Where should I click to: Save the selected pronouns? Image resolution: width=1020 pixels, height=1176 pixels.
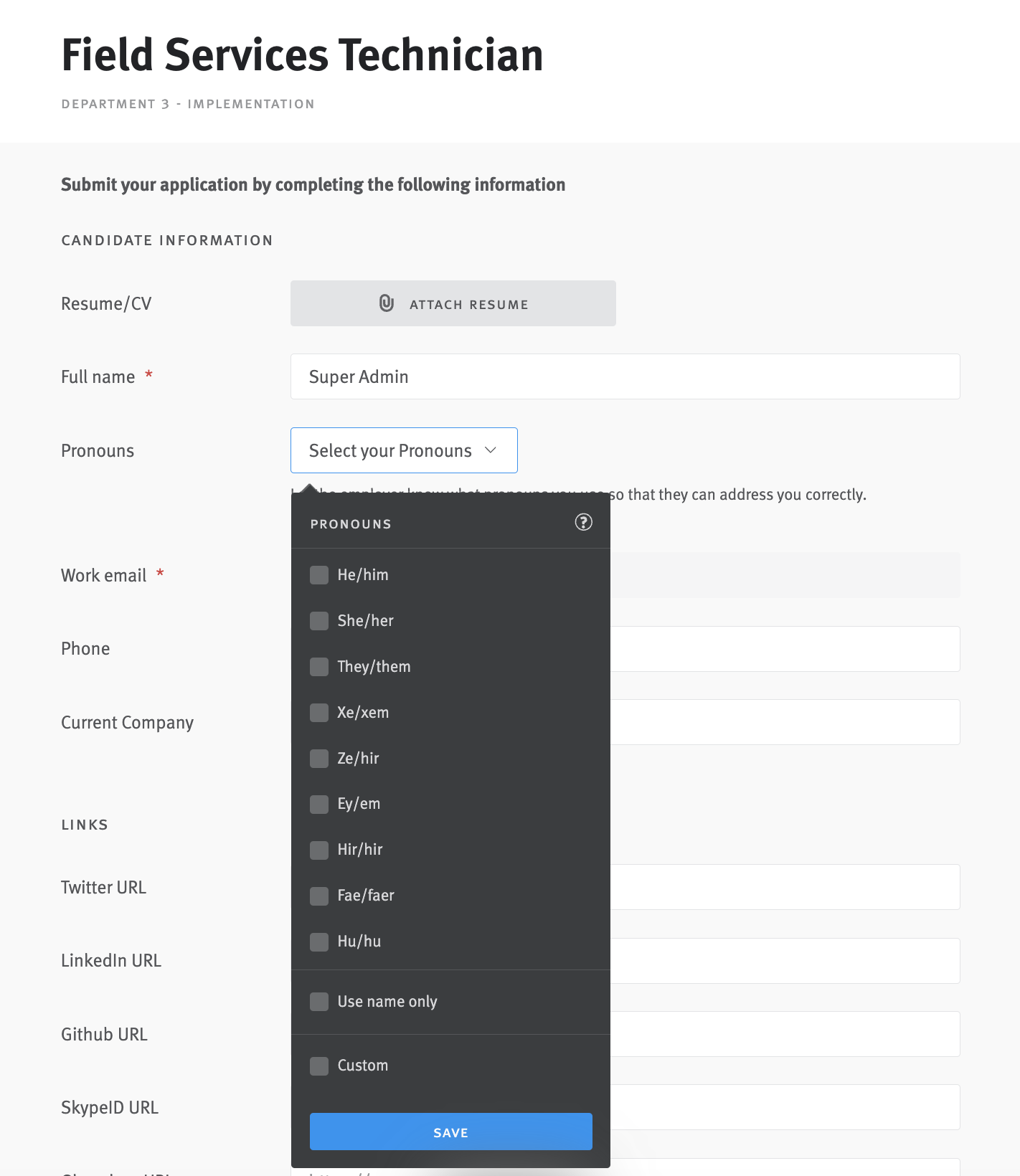coord(451,1132)
